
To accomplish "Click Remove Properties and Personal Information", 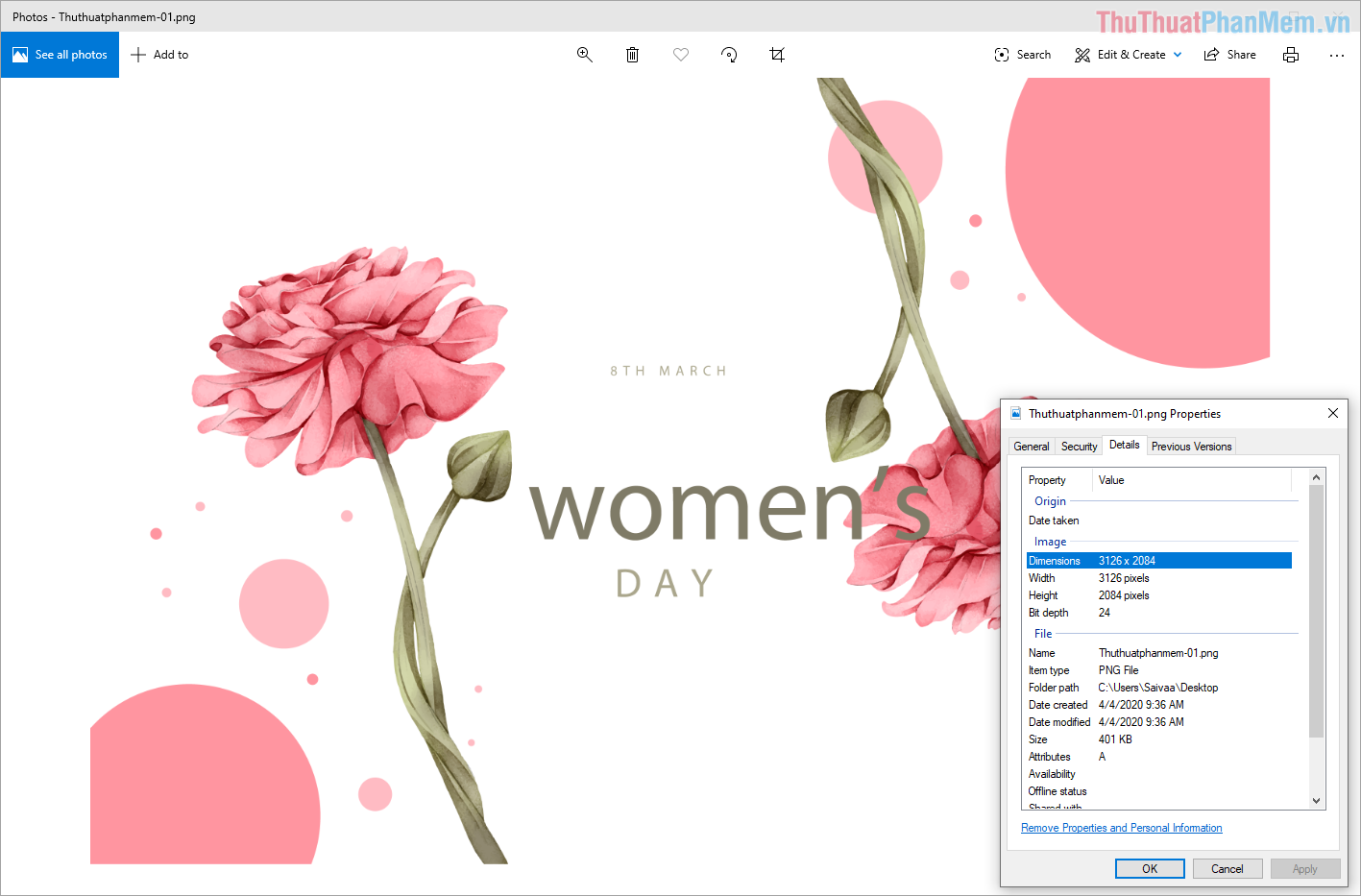I will 1121,827.
